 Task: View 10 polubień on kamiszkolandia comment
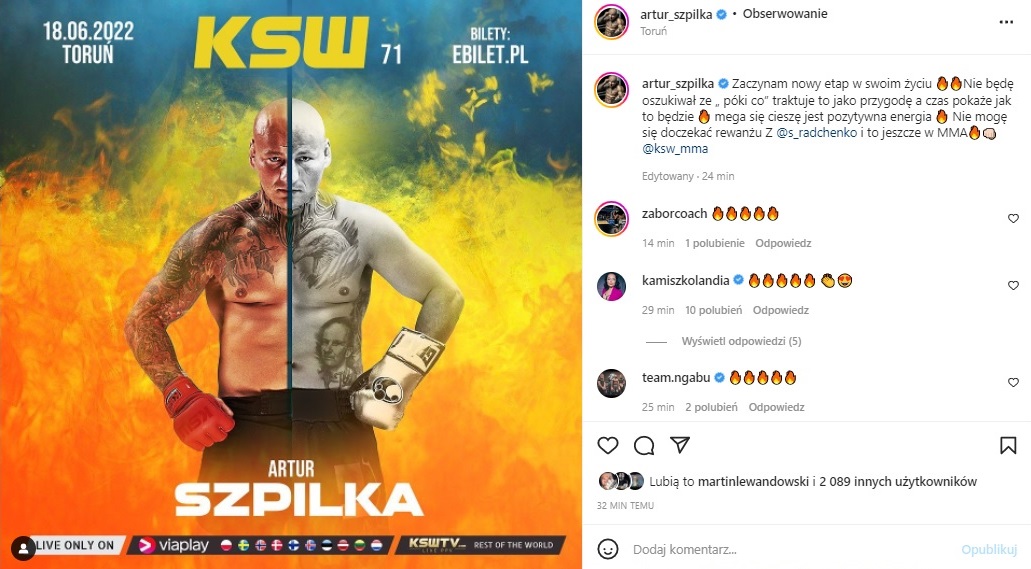[x=713, y=310]
